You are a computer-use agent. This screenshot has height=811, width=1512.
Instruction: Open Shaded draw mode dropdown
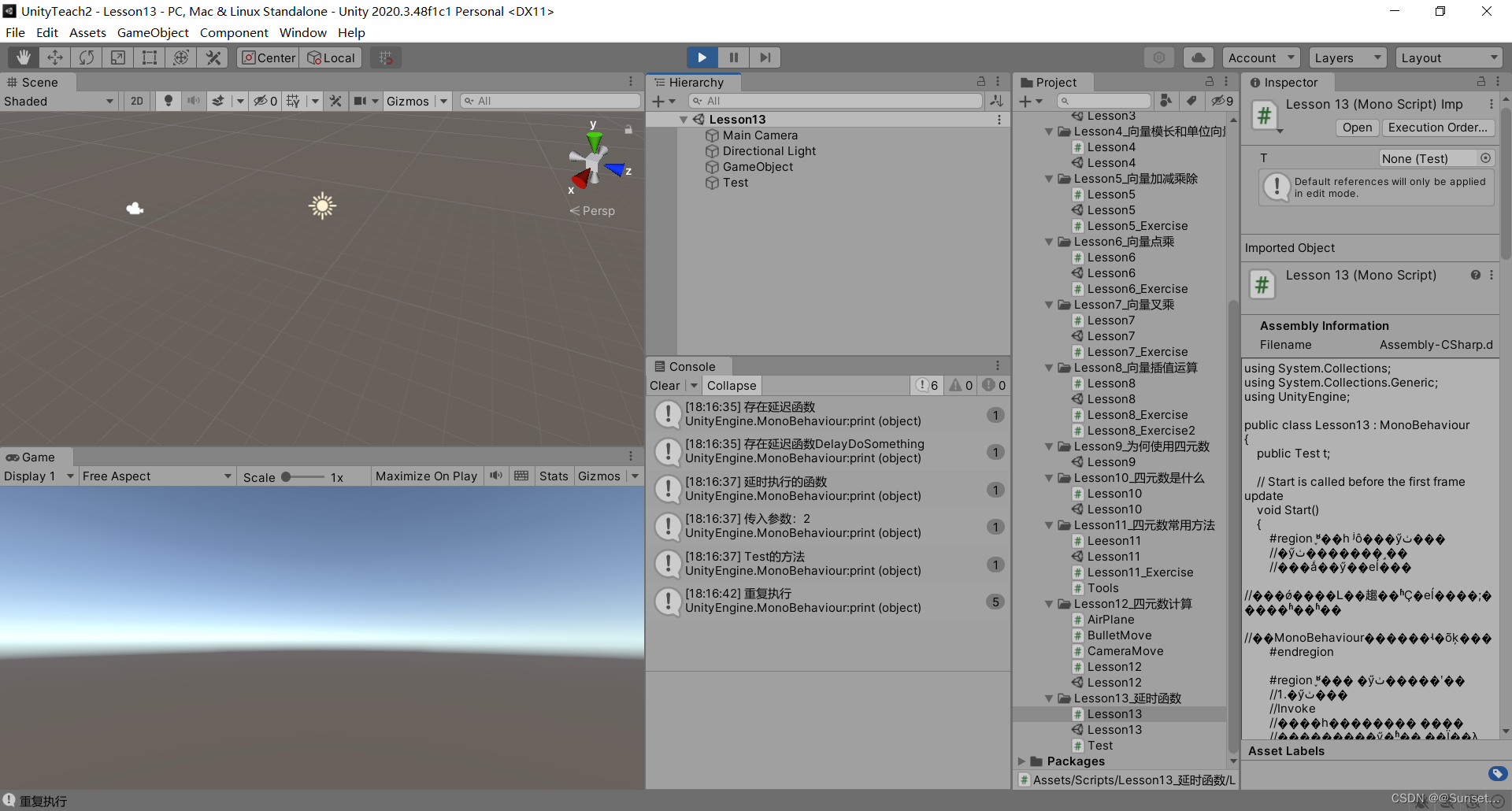click(x=58, y=101)
